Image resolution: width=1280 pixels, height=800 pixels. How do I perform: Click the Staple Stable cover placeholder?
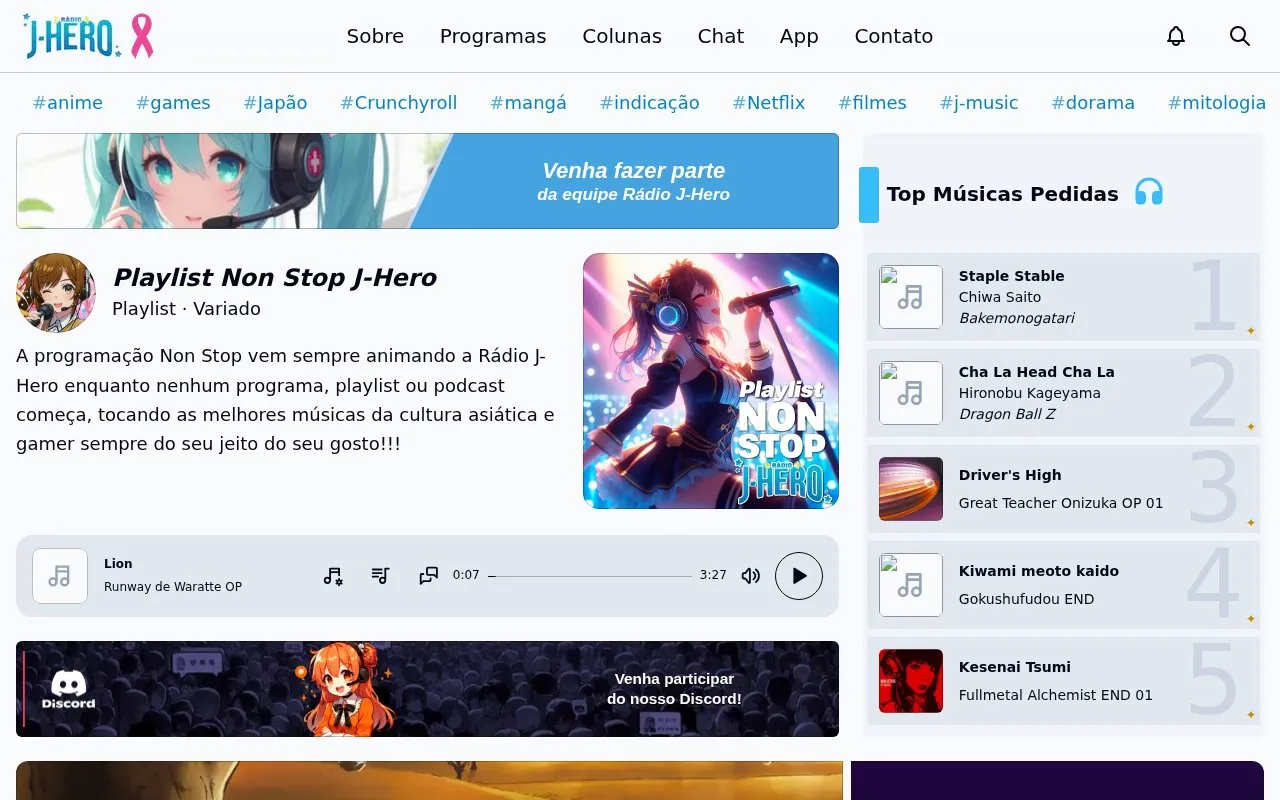coord(911,297)
